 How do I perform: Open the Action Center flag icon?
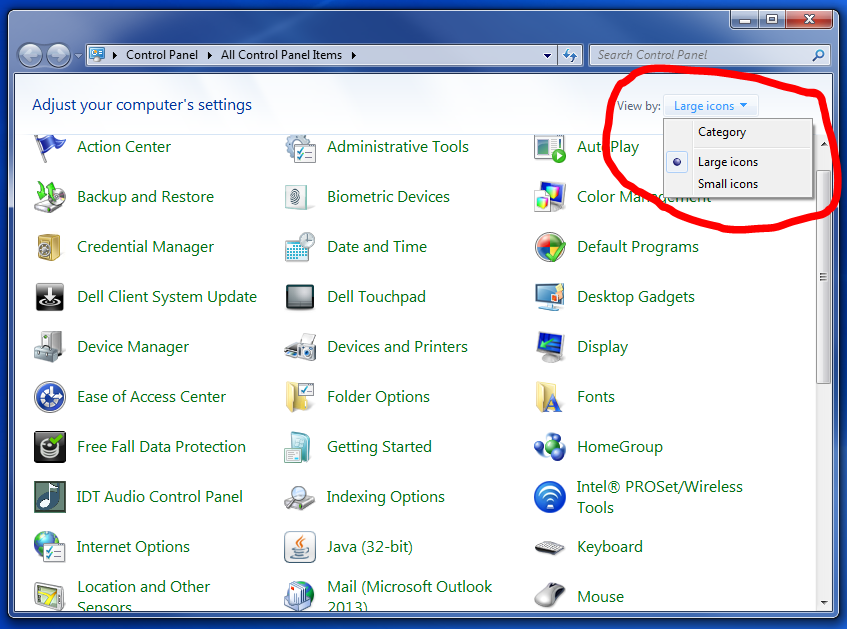[50, 148]
